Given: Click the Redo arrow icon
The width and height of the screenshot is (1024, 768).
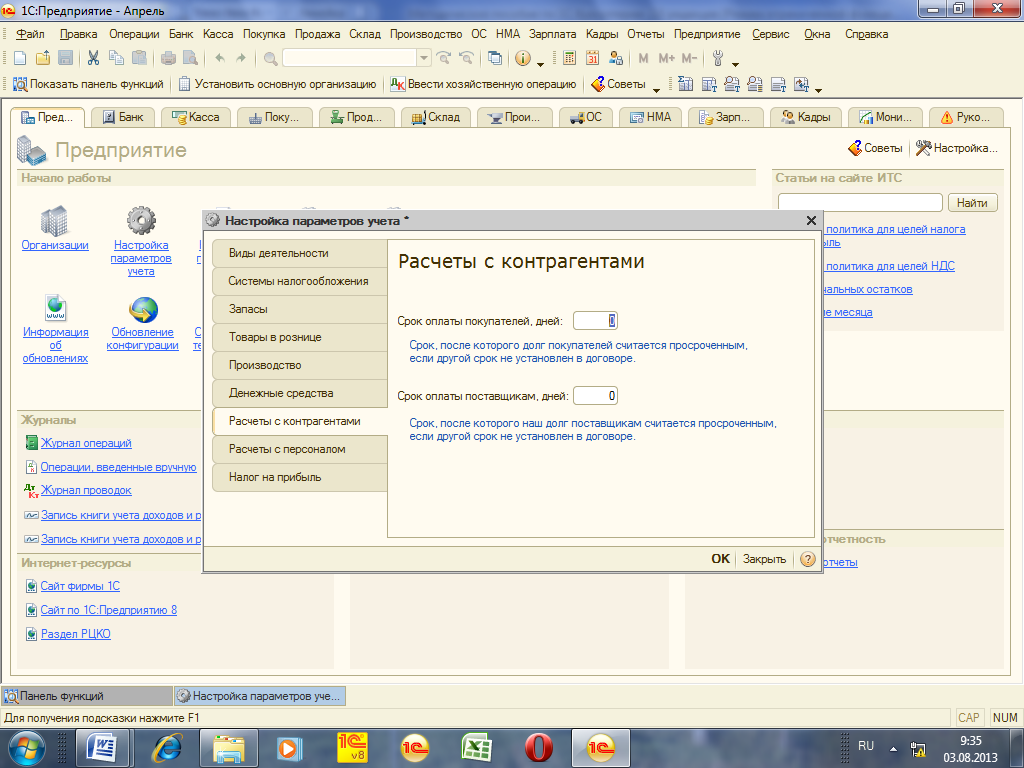Looking at the screenshot, I should (241, 58).
